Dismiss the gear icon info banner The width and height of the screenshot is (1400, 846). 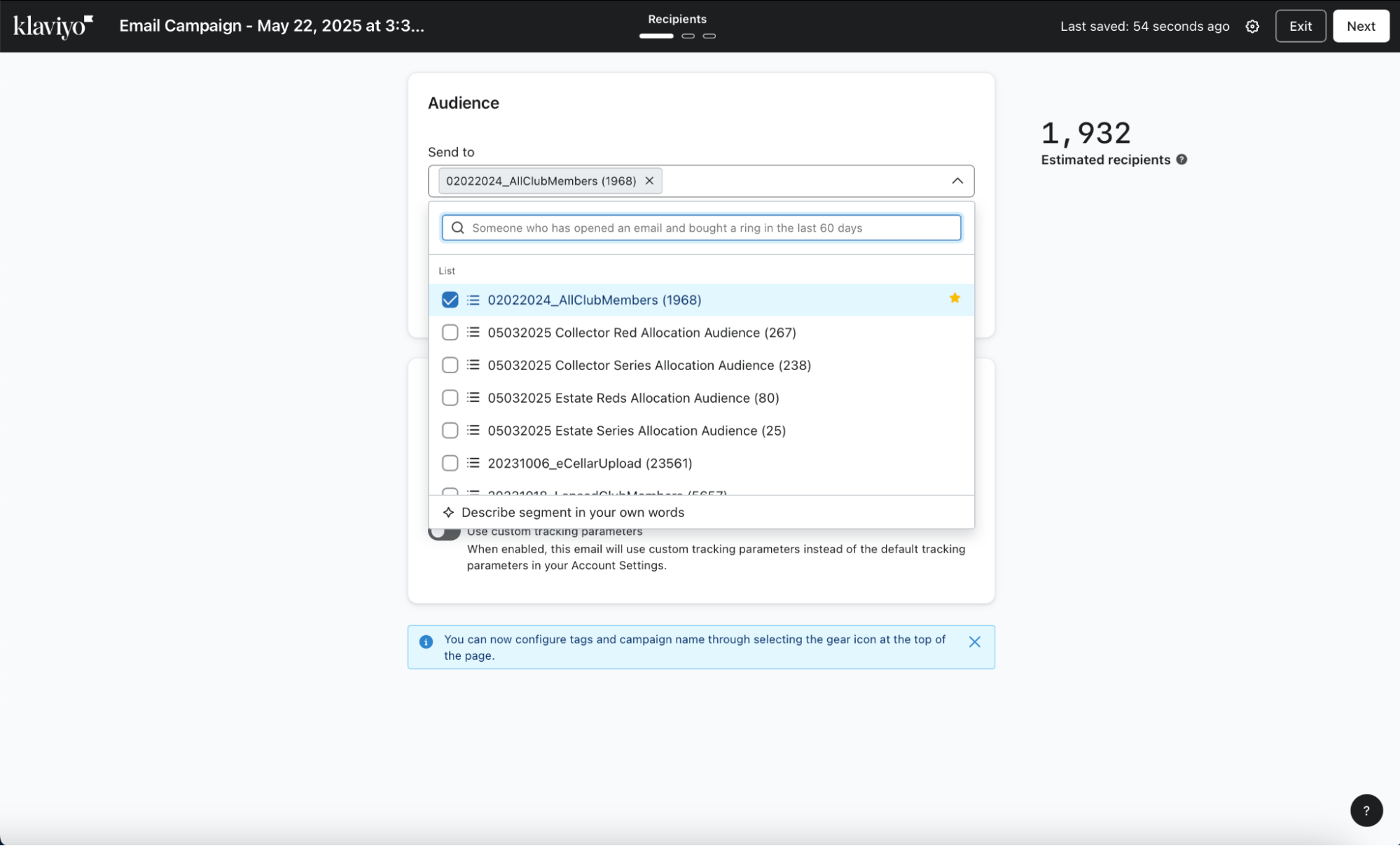974,642
